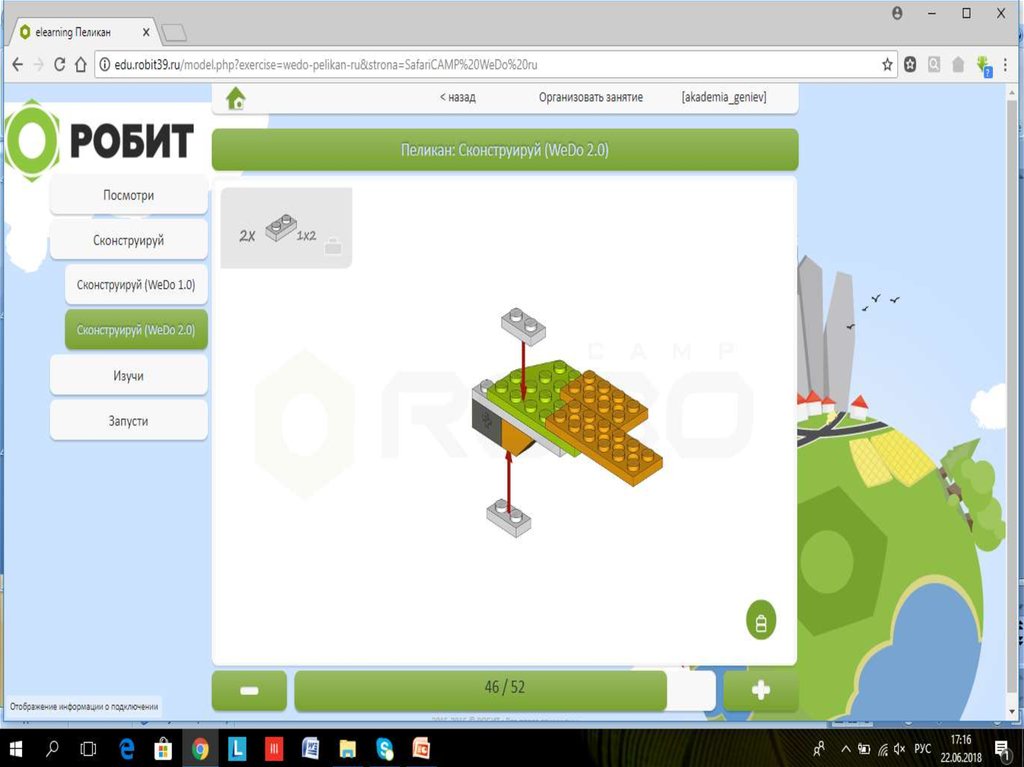Click Пеликан: Сконструируй (WeDo 2.0) header
The width and height of the screenshot is (1024, 767).
tap(504, 150)
